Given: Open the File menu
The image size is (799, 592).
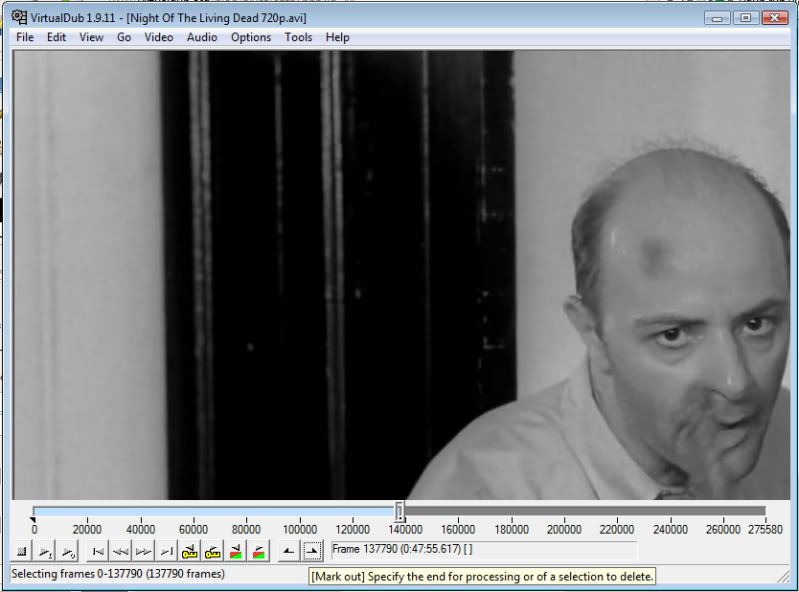Looking at the screenshot, I should click(x=24, y=37).
